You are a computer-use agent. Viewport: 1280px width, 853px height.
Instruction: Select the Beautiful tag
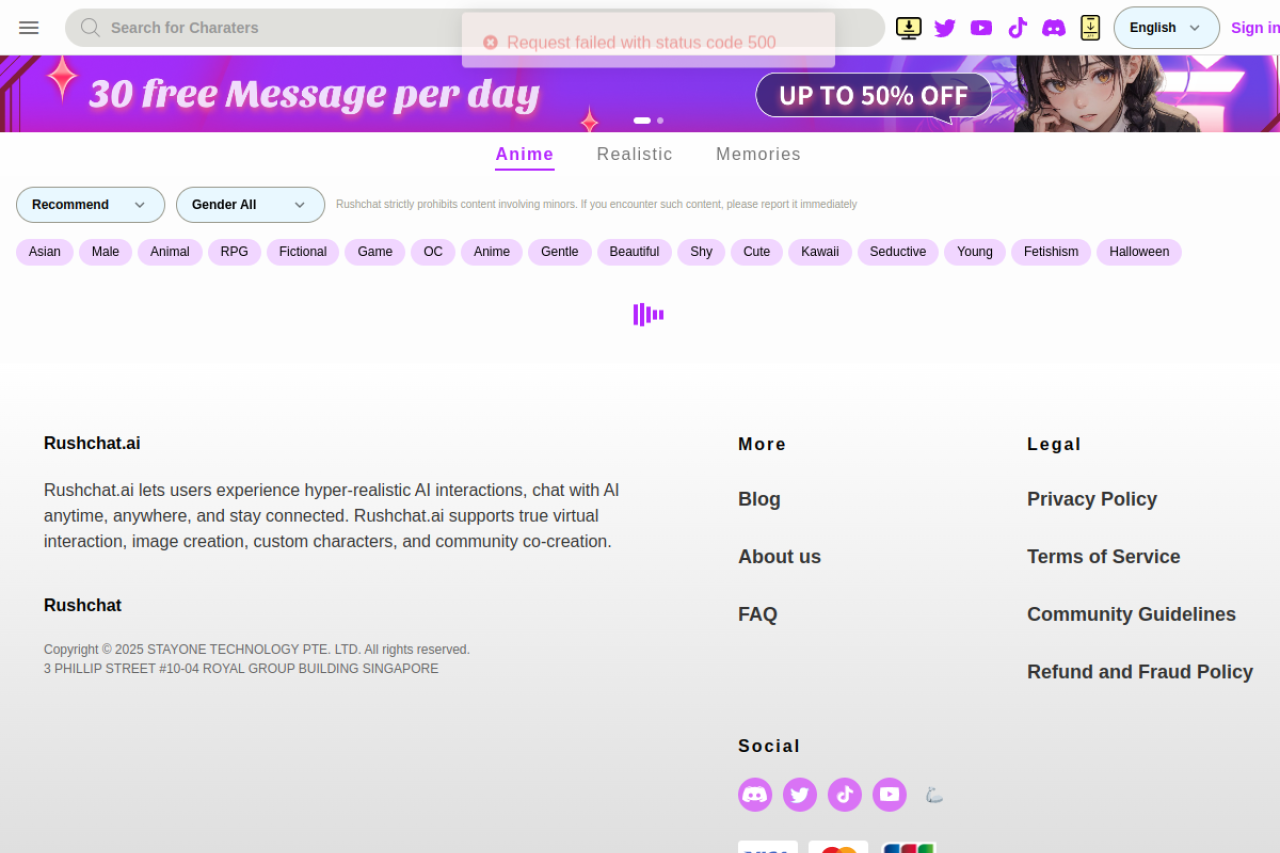tap(635, 252)
